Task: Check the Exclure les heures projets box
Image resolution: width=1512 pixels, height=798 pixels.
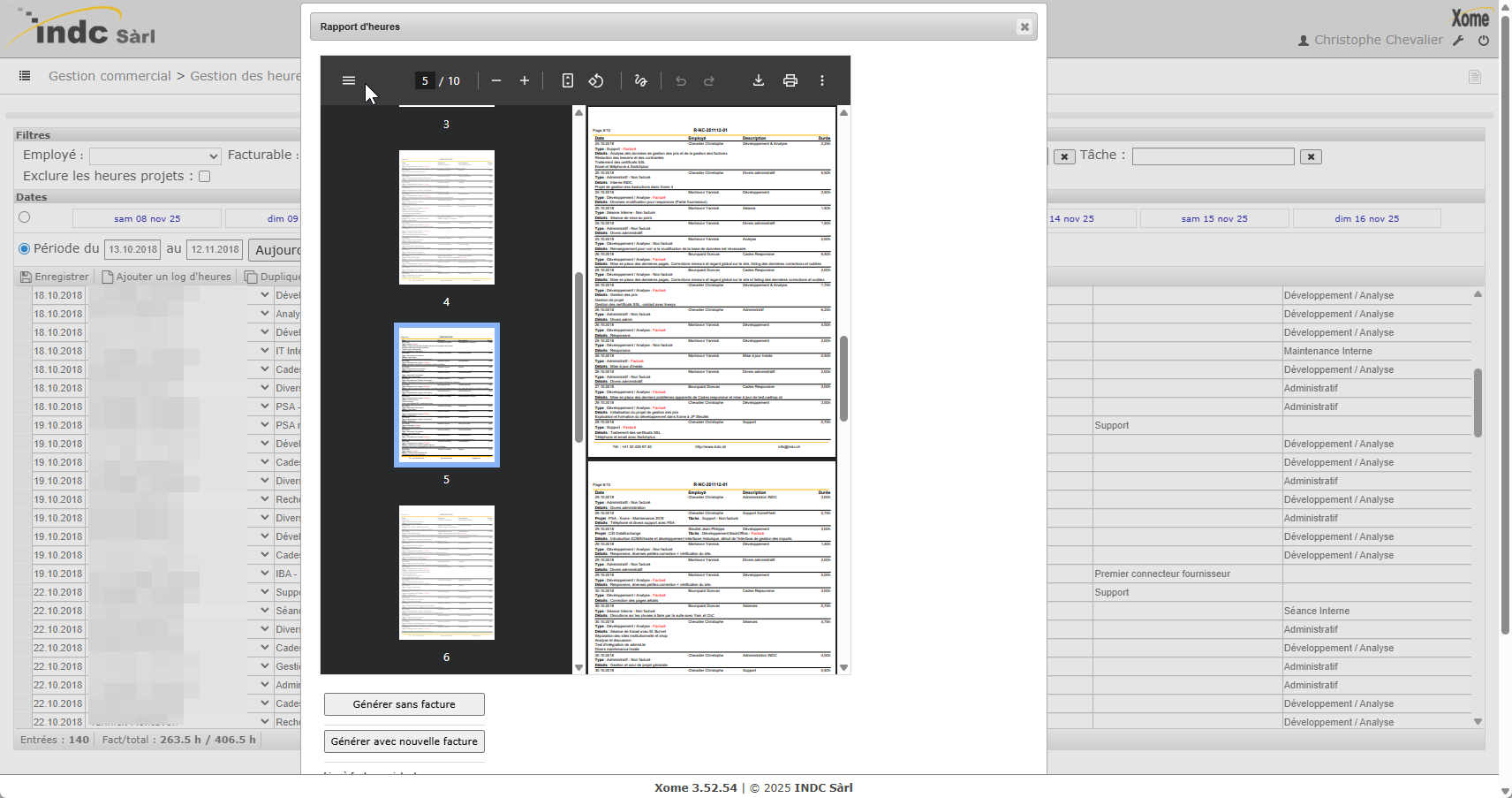Action: point(205,176)
